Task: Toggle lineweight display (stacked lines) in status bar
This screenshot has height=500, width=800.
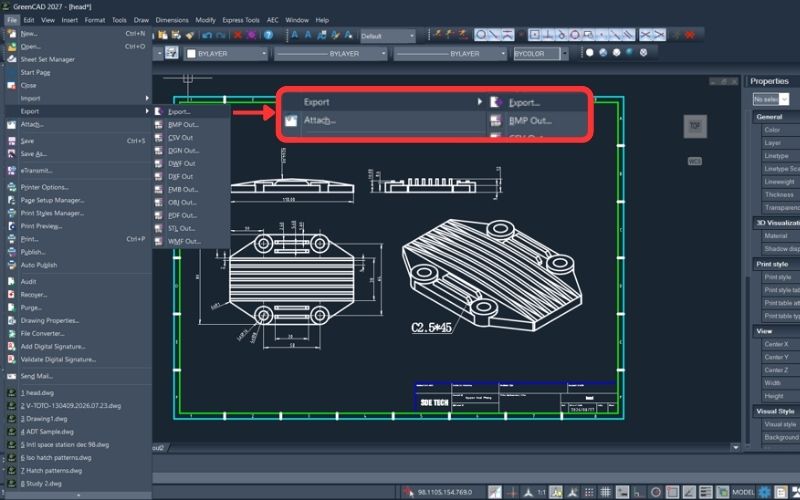Action: [x=706, y=492]
